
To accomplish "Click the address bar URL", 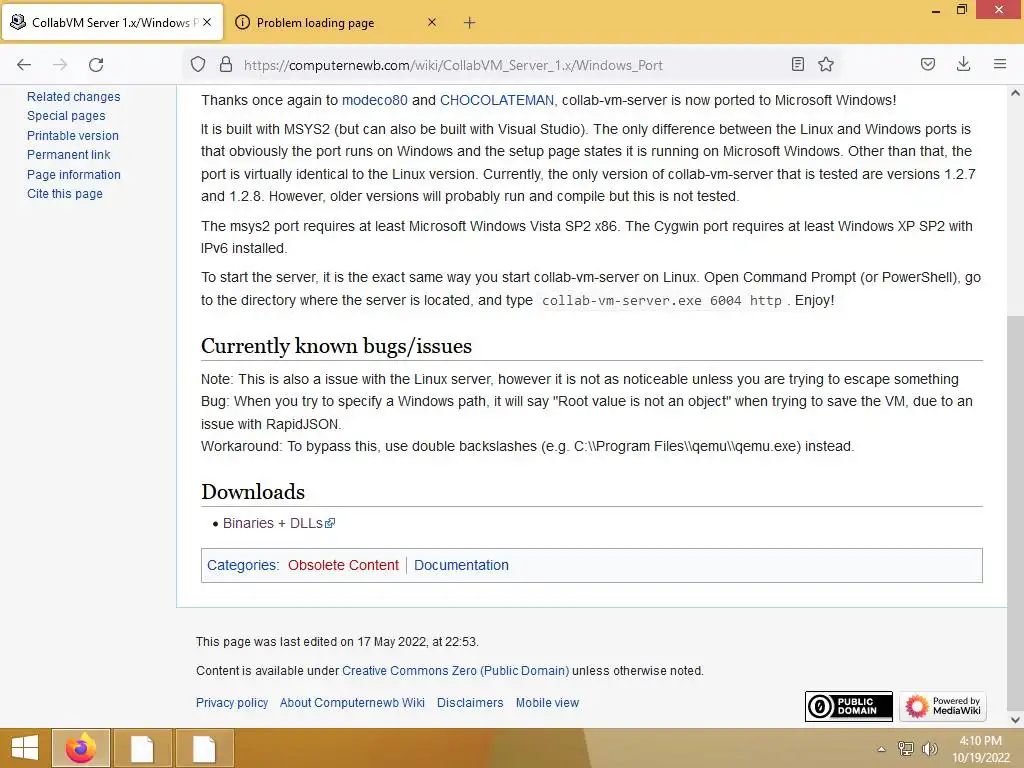I will [453, 65].
